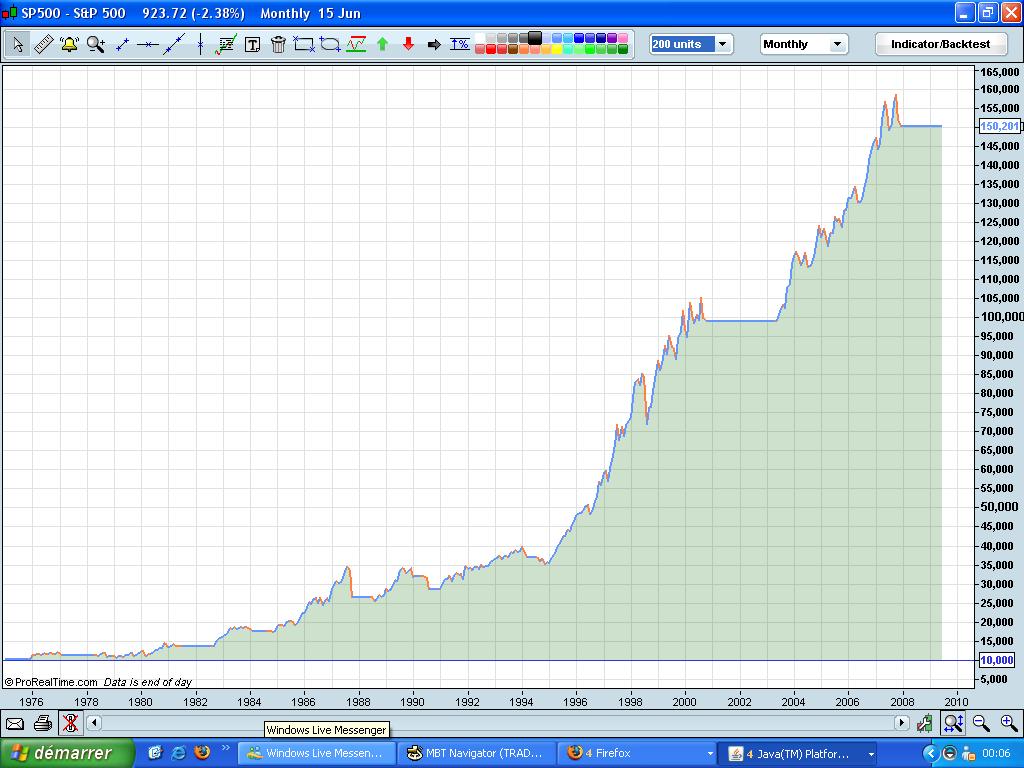This screenshot has height=768, width=1024.
Task: Toggle the alarm mute icon at bottom
Action: [69, 722]
